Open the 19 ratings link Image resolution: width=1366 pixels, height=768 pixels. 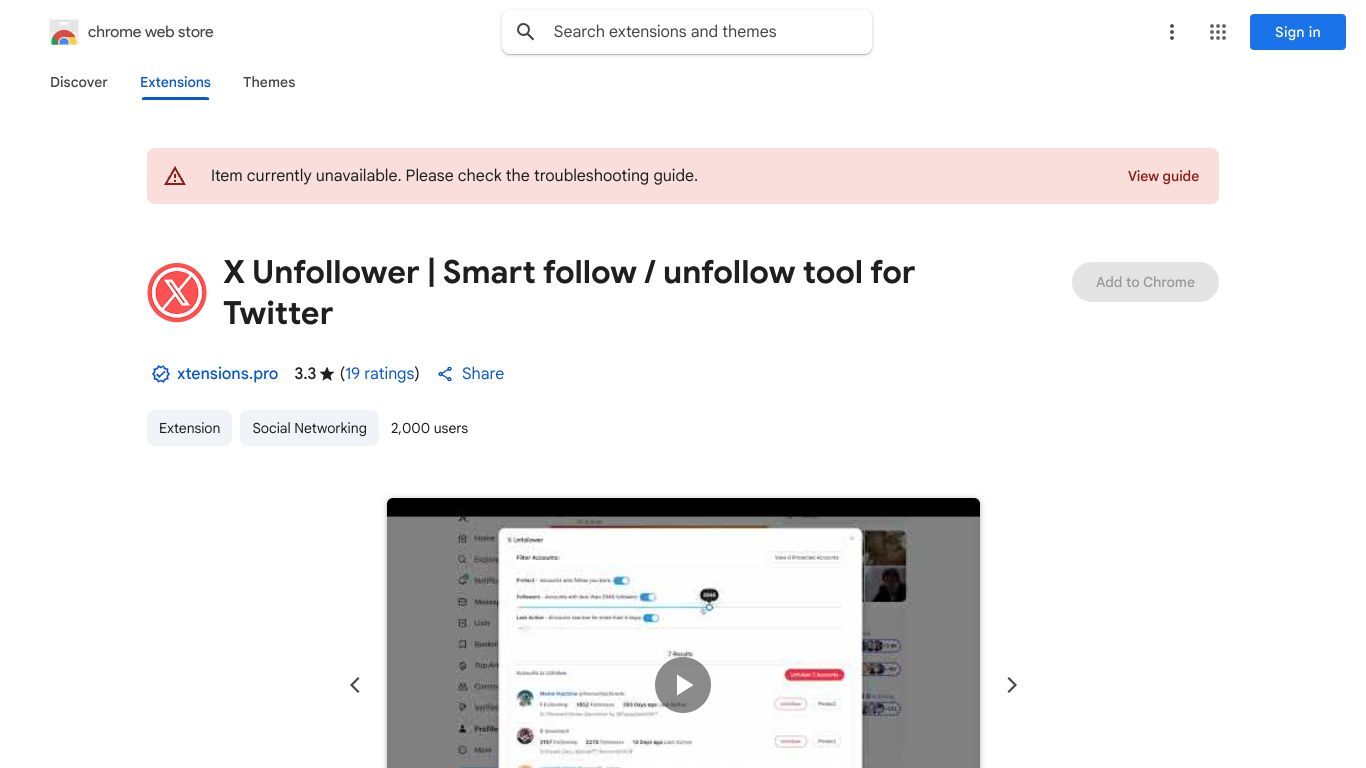(x=380, y=374)
